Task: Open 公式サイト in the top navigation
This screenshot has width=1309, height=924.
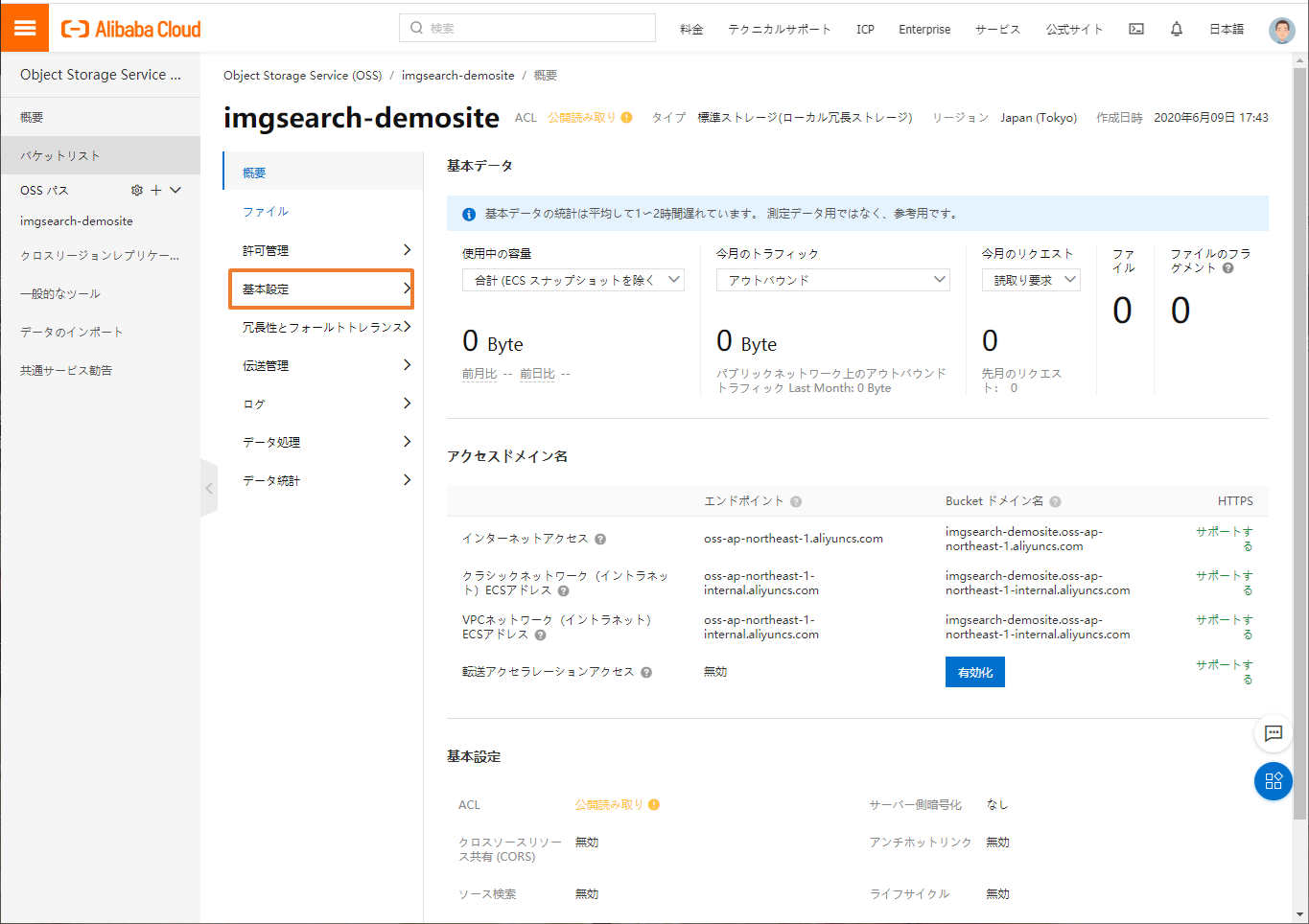Action: (1074, 29)
